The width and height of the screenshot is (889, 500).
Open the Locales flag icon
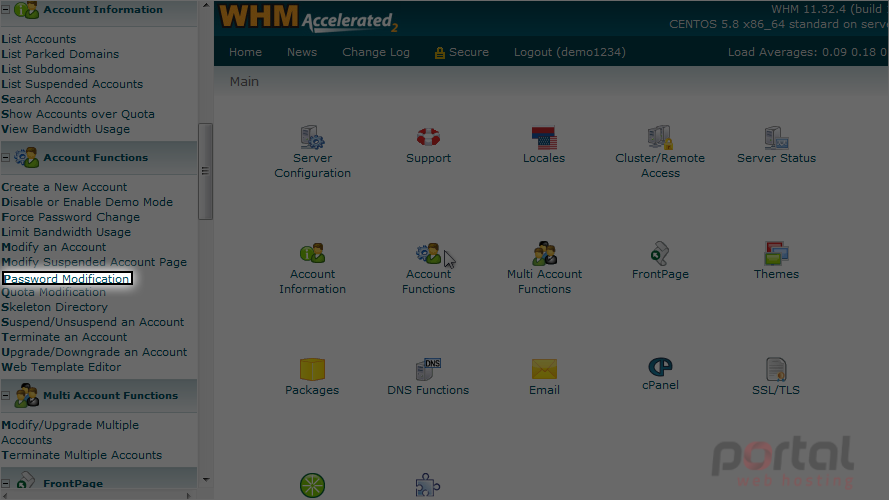pyautogui.click(x=544, y=137)
